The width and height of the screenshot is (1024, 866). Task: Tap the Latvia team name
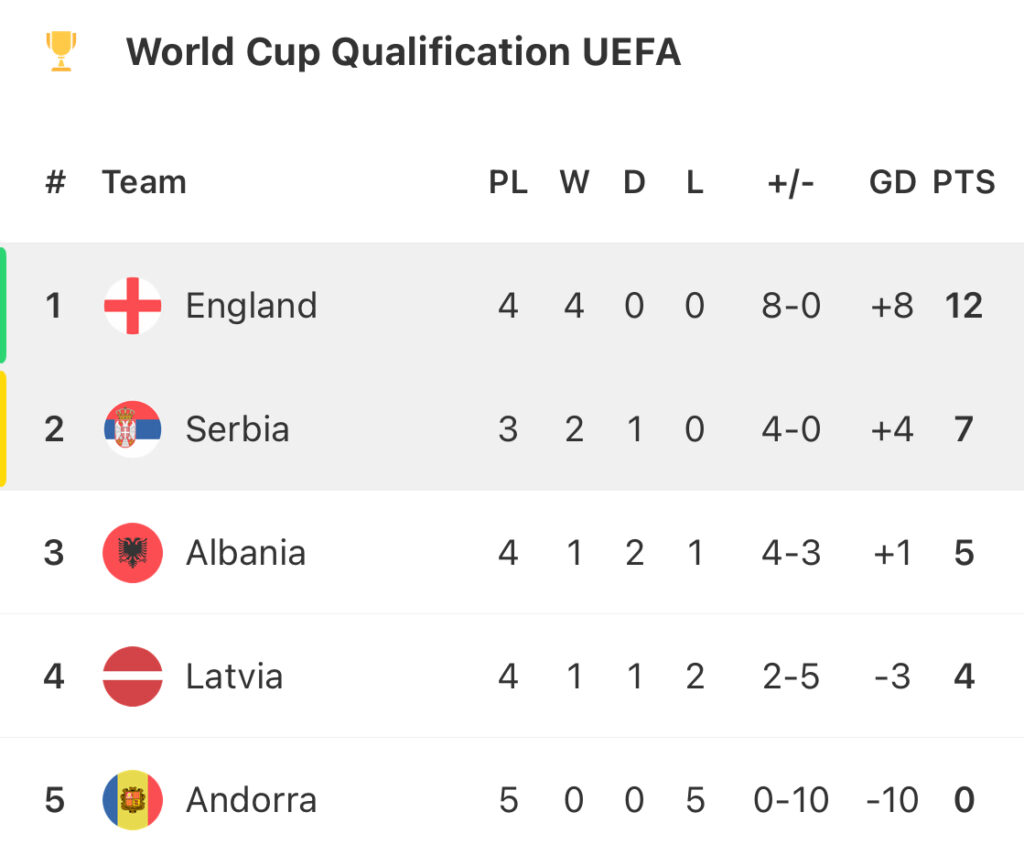pyautogui.click(x=234, y=676)
